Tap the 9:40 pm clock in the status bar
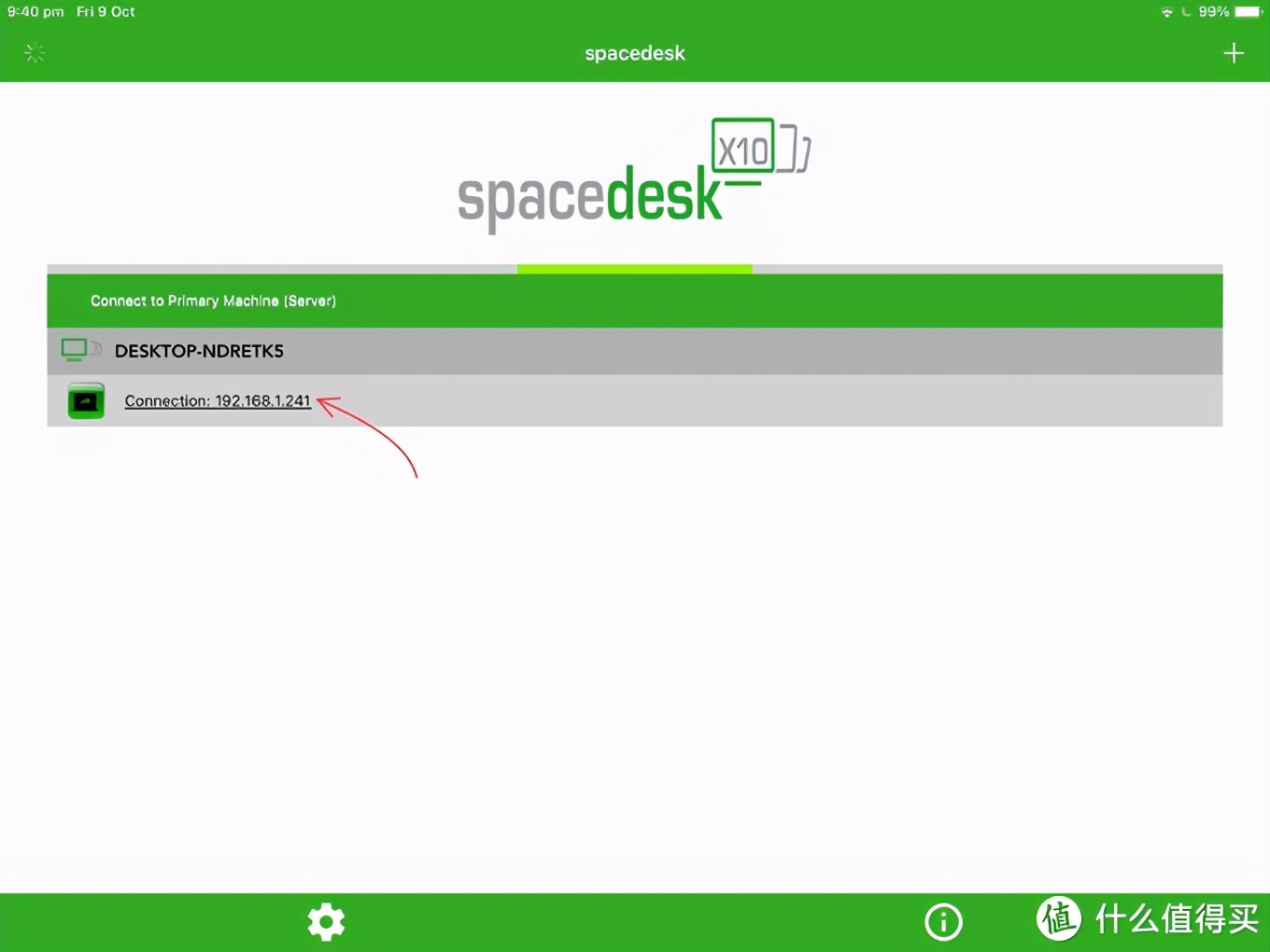The width and height of the screenshot is (1270, 952). [35, 12]
